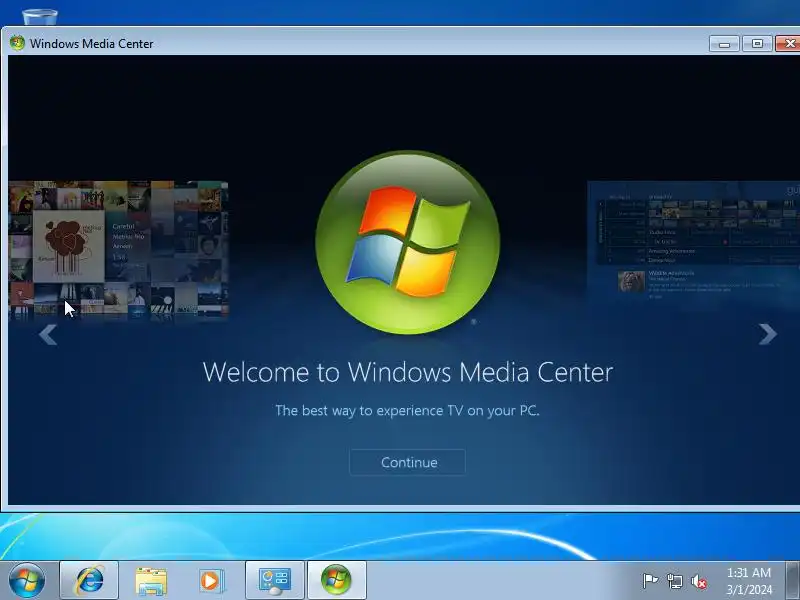Click the Continue button
This screenshot has width=800, height=600.
tap(407, 462)
